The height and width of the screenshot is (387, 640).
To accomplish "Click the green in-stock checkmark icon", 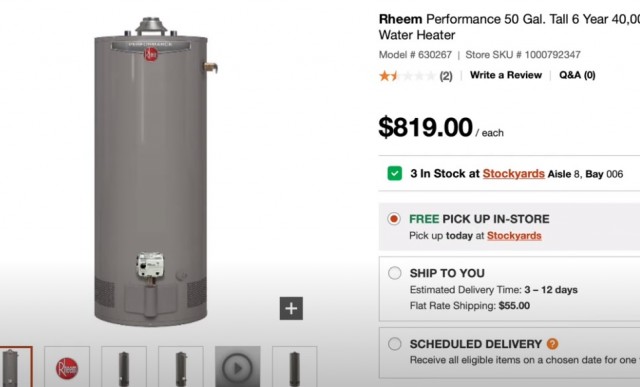I will pyautogui.click(x=395, y=173).
